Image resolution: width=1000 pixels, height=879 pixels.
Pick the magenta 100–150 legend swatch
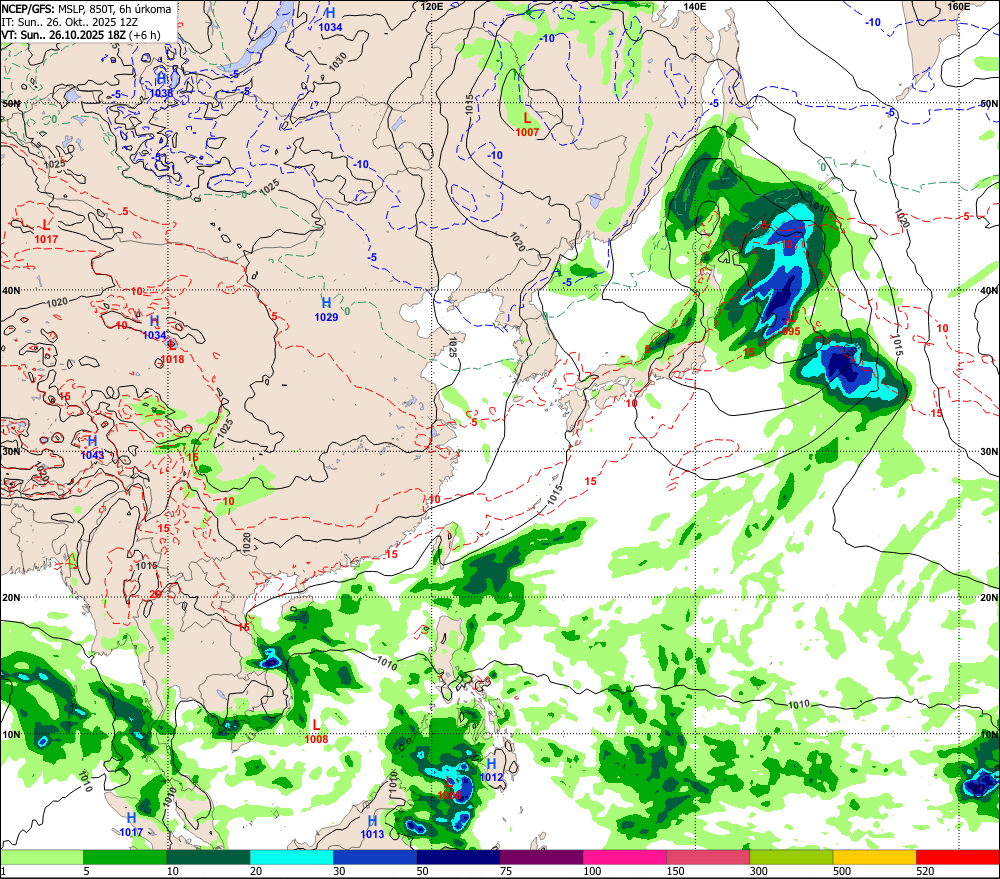point(624,857)
